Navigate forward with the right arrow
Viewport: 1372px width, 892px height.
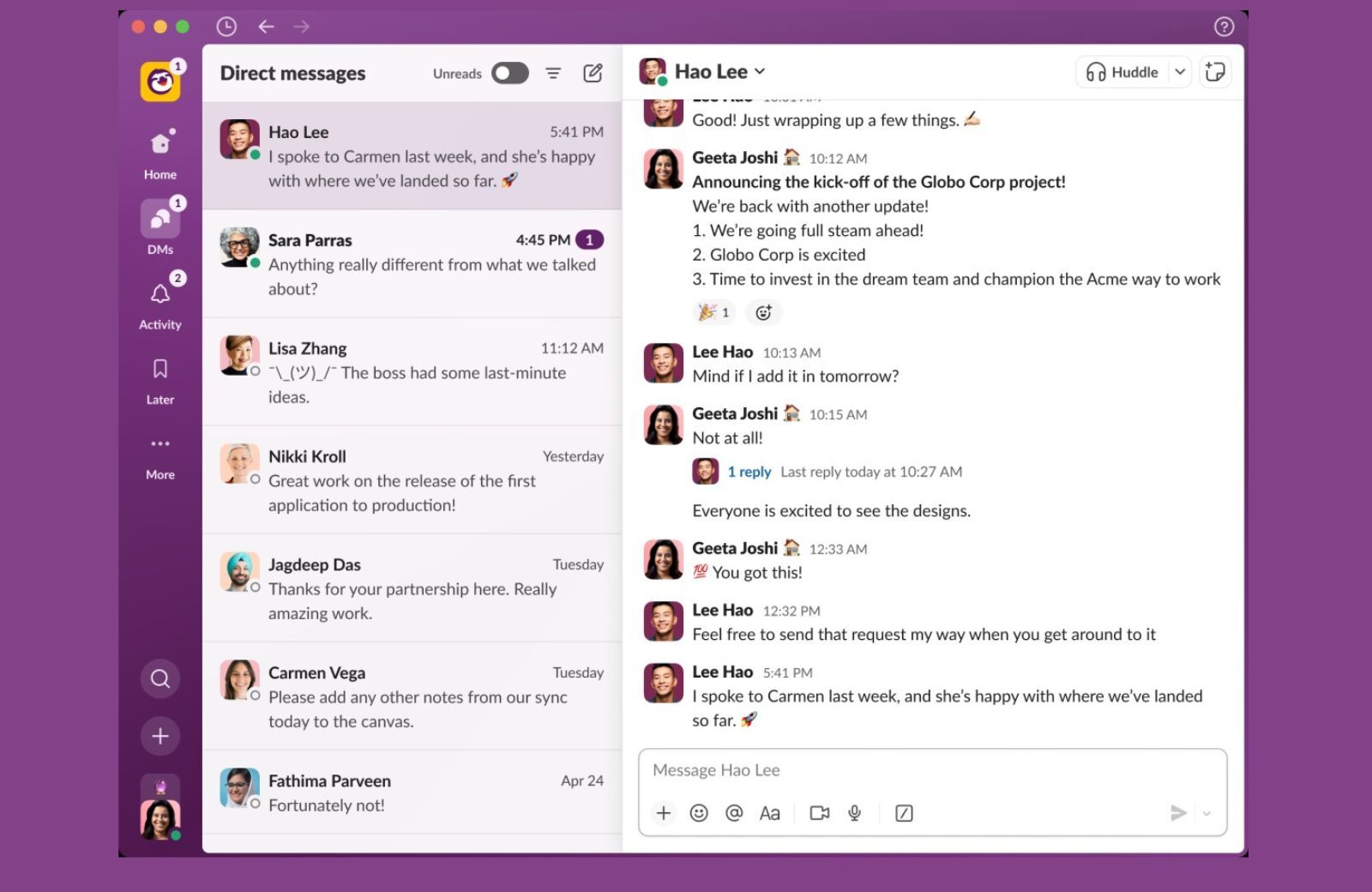click(302, 27)
